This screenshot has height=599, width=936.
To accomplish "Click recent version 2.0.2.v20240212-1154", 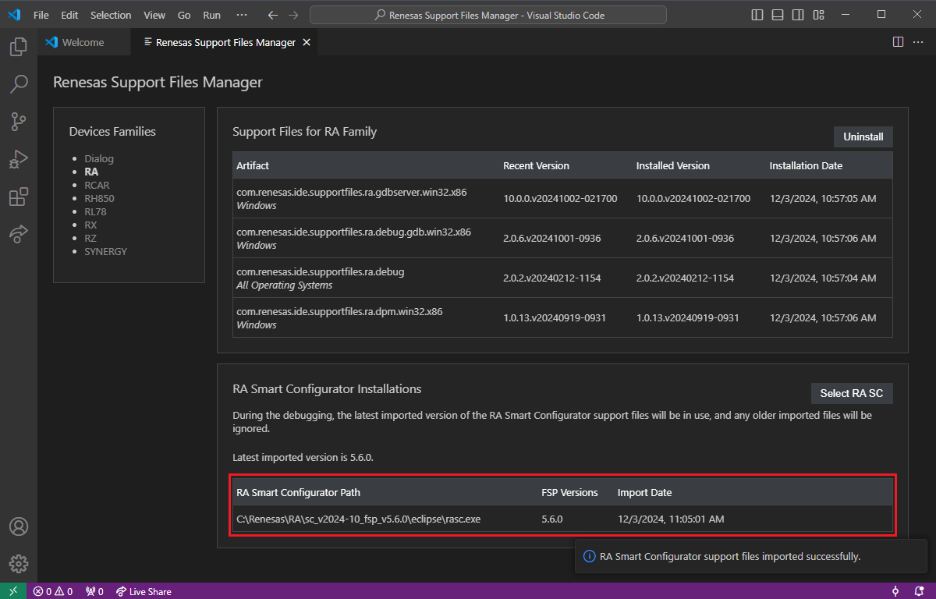I will [x=552, y=278].
